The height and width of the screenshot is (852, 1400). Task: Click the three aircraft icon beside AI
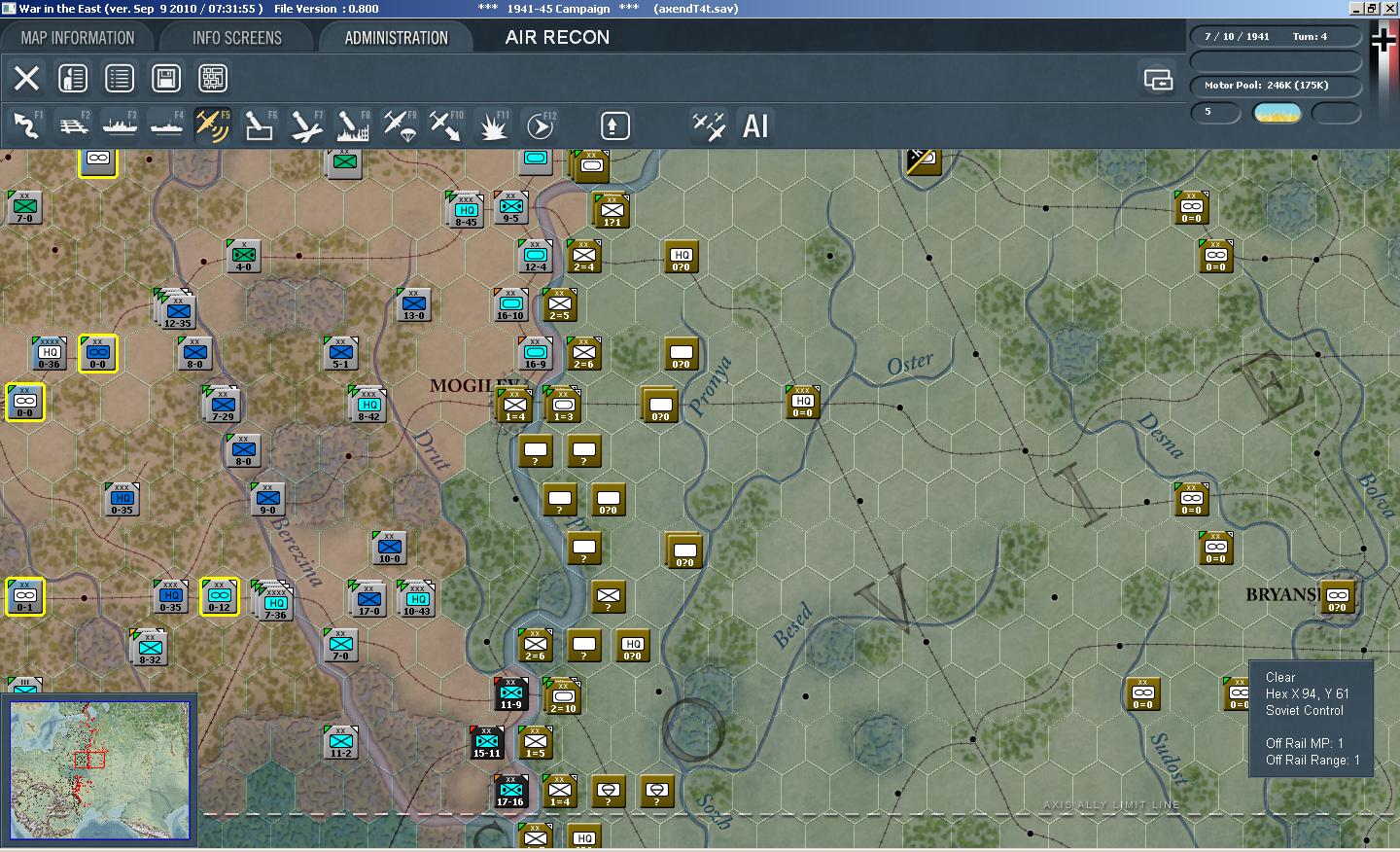pos(709,125)
